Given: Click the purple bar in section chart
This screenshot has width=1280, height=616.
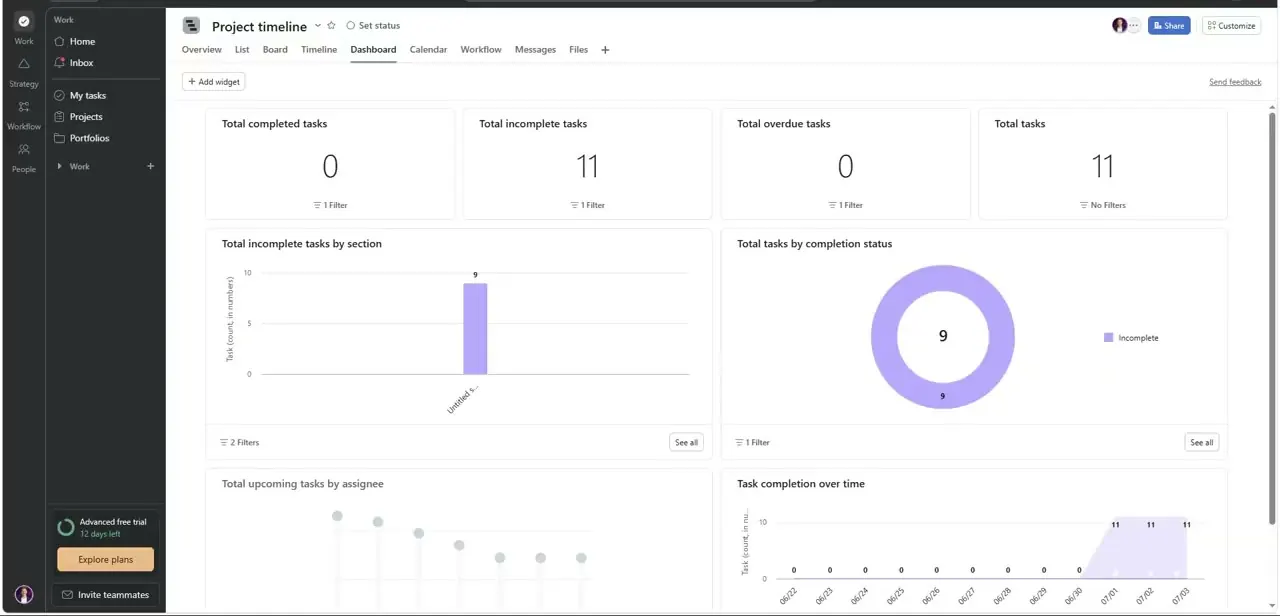Looking at the screenshot, I should point(475,329).
